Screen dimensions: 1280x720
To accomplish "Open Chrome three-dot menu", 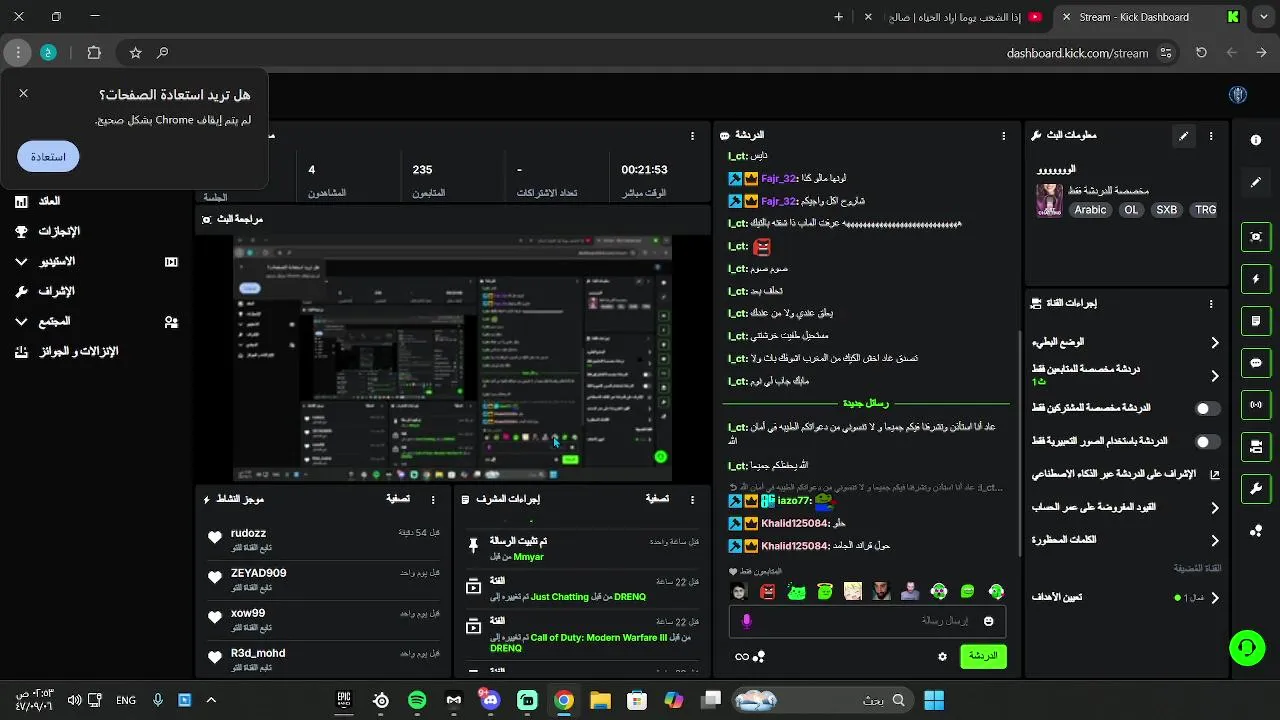I will tap(18, 53).
